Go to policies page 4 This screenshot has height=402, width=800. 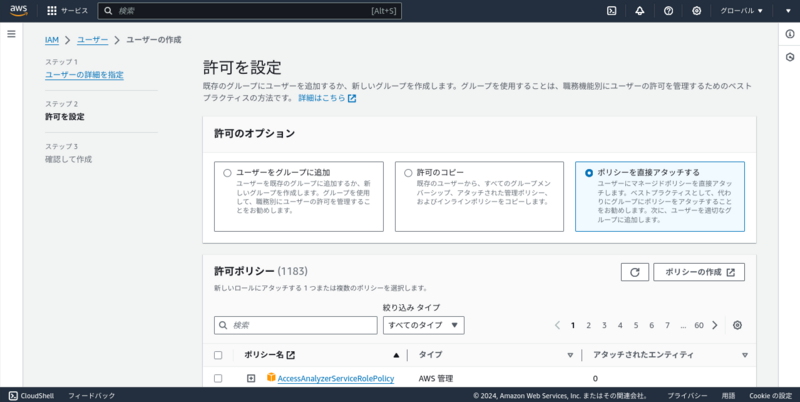[x=620, y=325]
